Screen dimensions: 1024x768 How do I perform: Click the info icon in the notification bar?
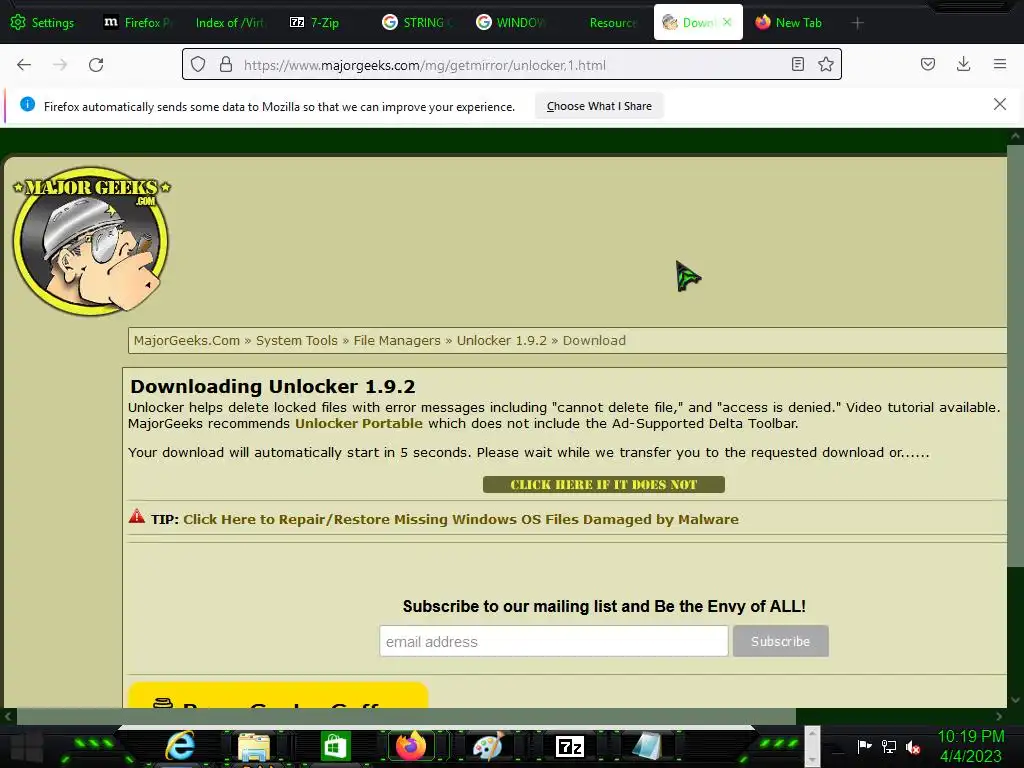click(27, 104)
